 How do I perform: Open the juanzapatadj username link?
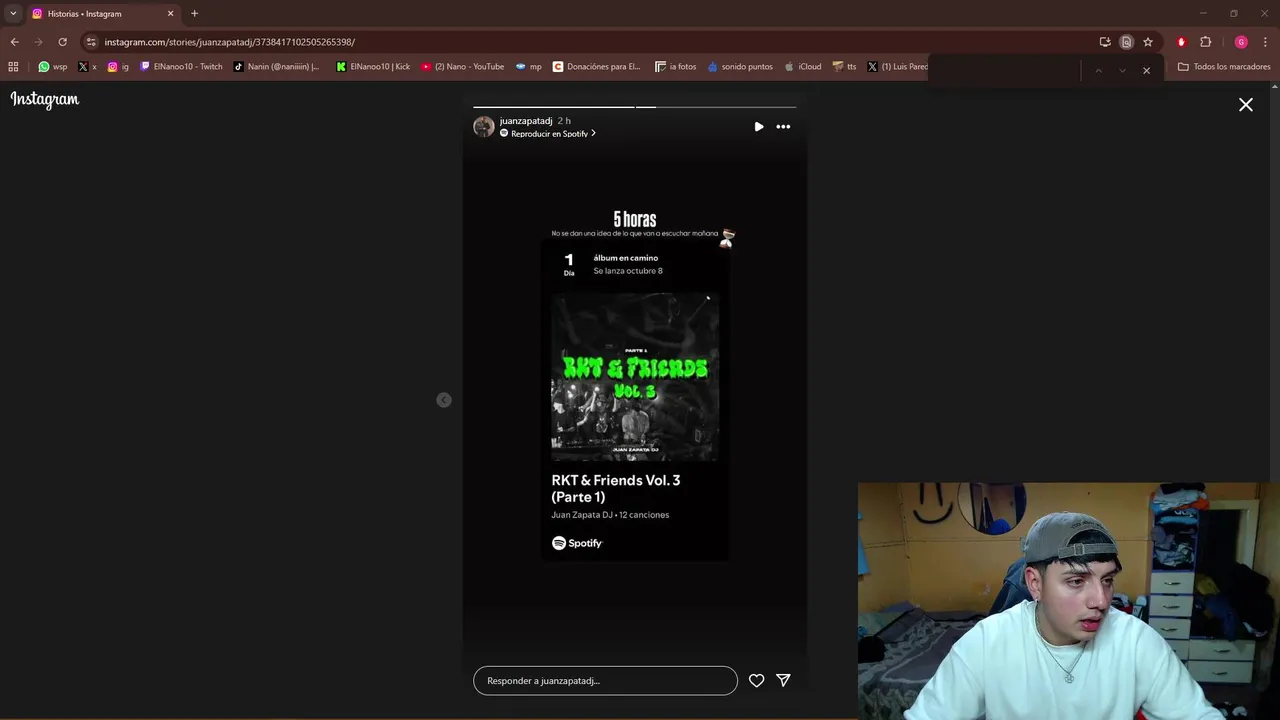(x=526, y=121)
